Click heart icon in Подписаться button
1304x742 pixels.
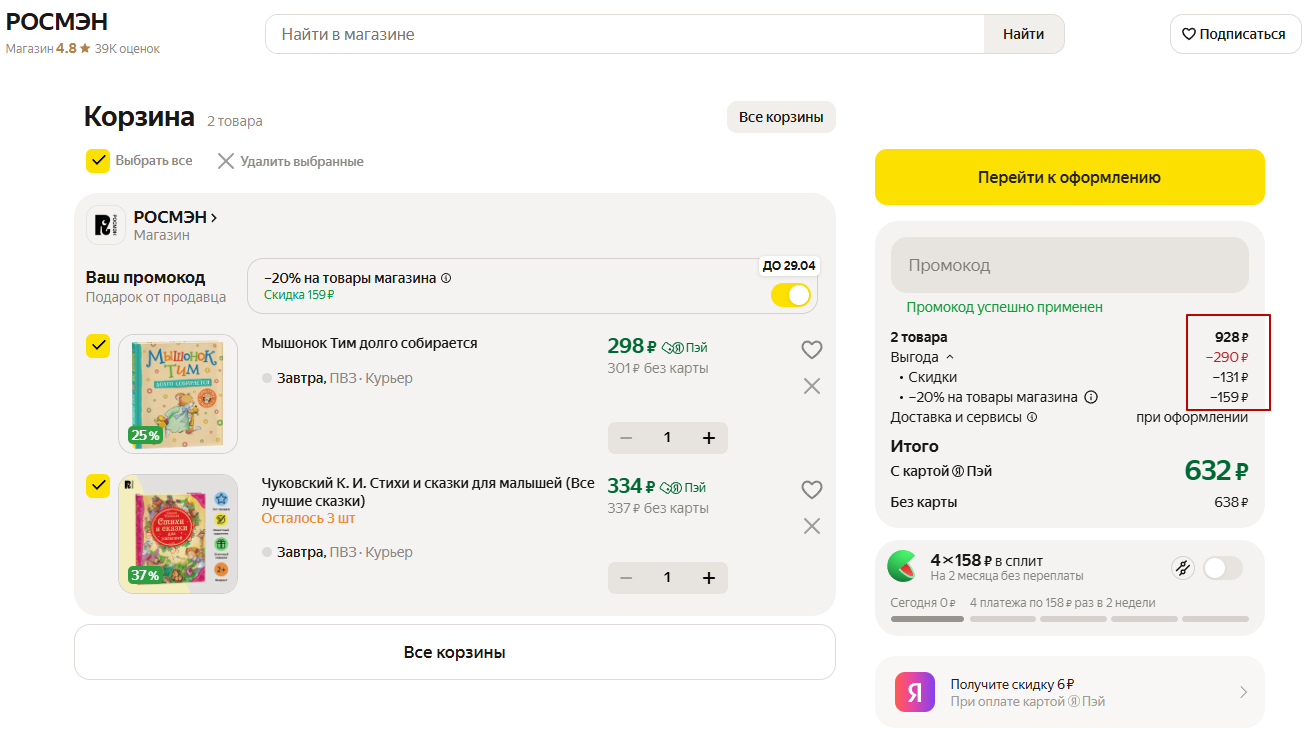click(1189, 34)
